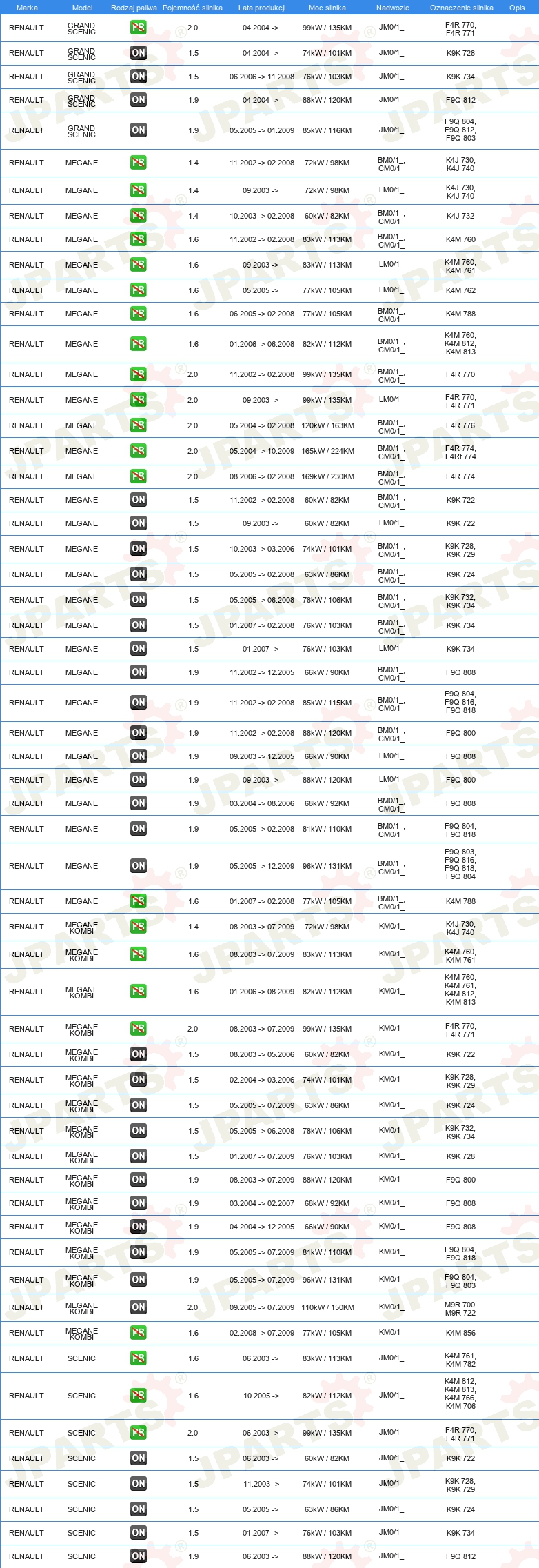Click the diesel icon for MEGANE KOMBI produced 08.2003 -> 05.2006
The height and width of the screenshot is (1568, 539).
(x=139, y=1054)
